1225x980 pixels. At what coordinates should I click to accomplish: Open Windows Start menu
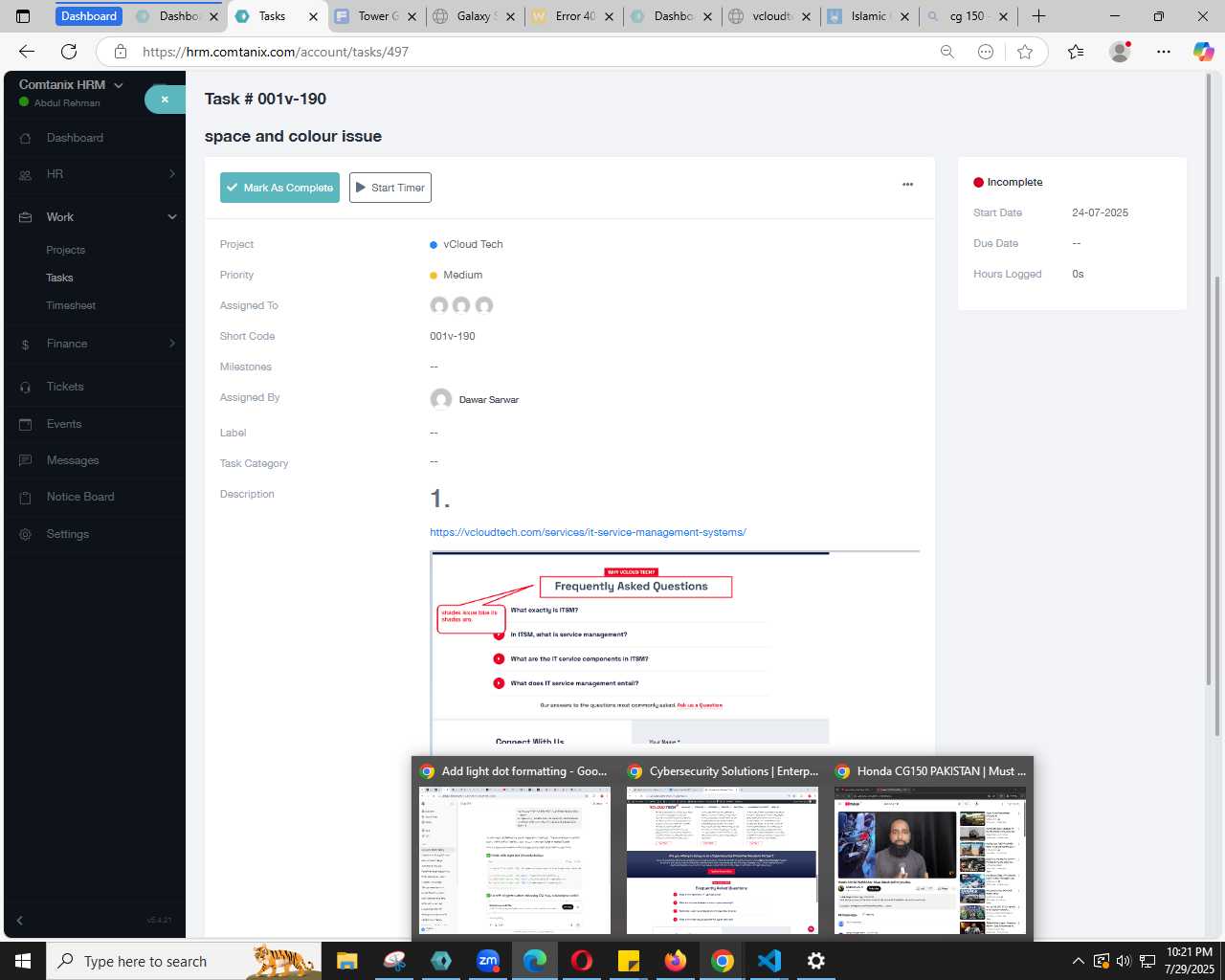(x=23, y=961)
